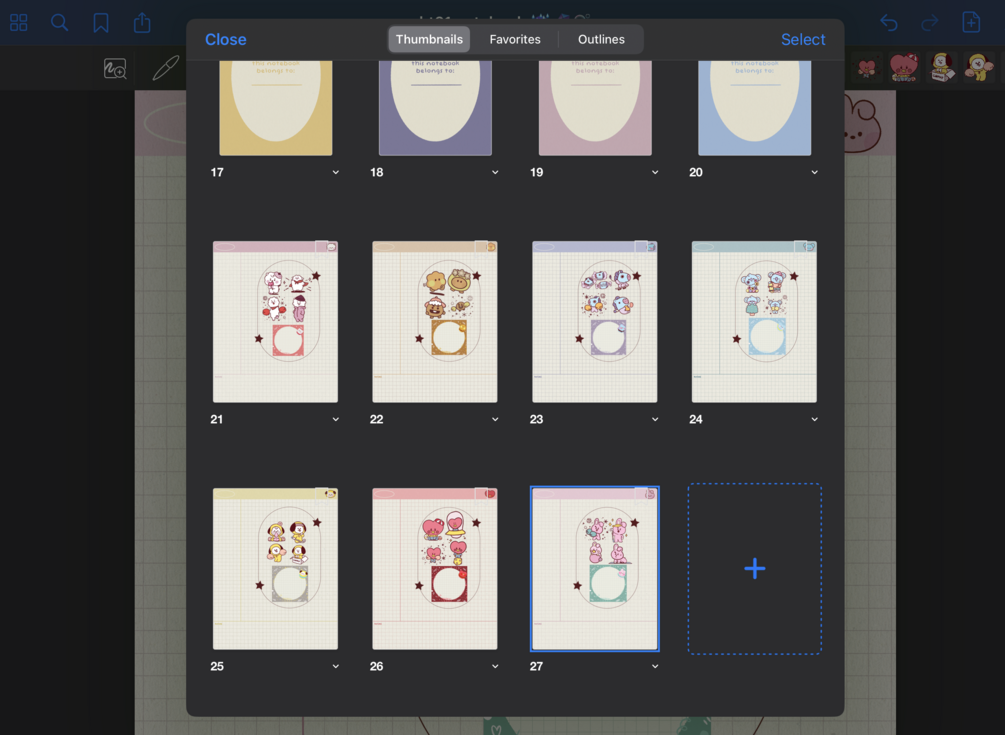This screenshot has width=1005, height=735.
Task: Open page 20 blue cover thumbnail
Action: click(x=754, y=108)
